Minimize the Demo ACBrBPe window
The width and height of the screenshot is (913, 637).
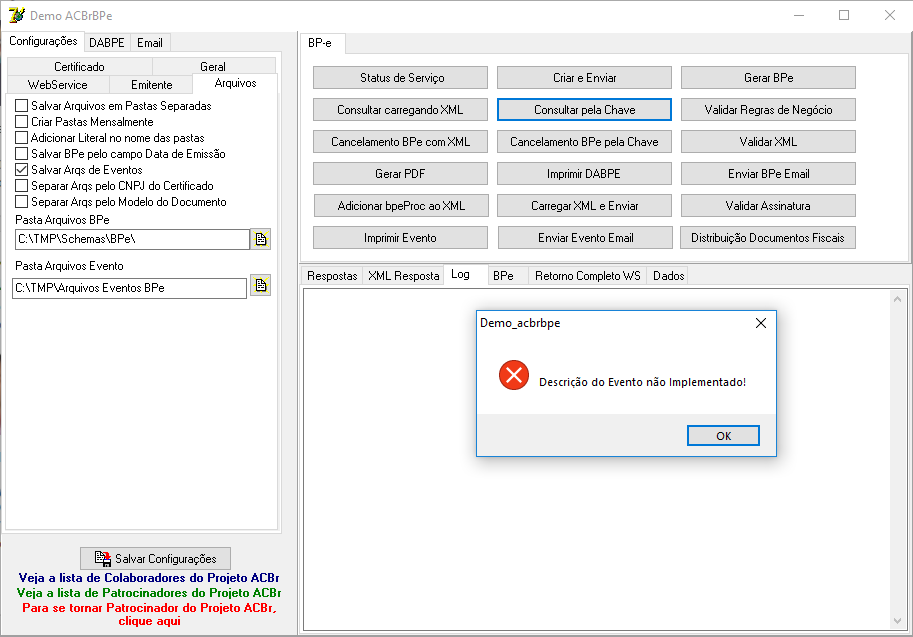click(799, 15)
